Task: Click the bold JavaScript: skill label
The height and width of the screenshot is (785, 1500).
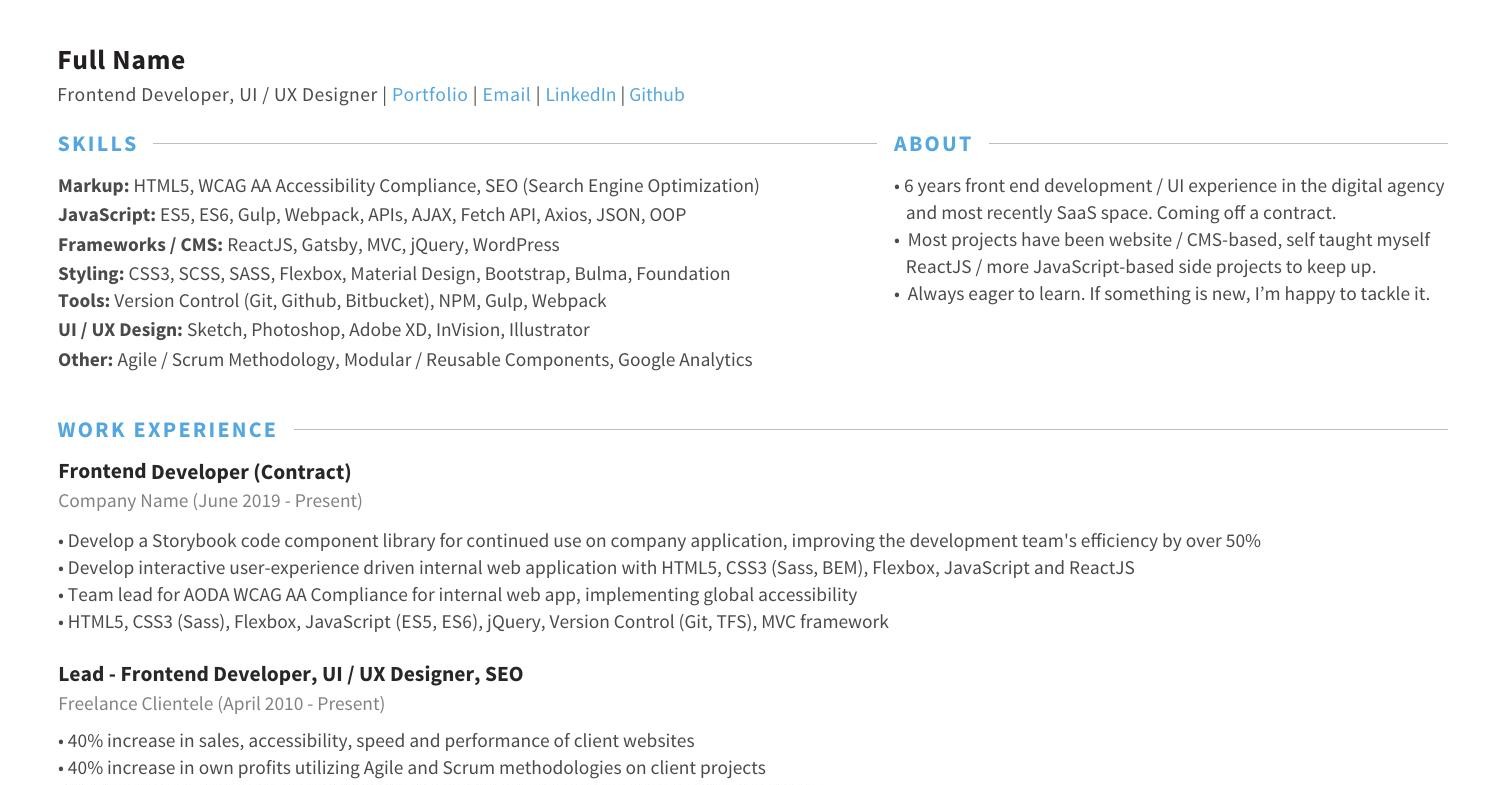Action: (107, 215)
